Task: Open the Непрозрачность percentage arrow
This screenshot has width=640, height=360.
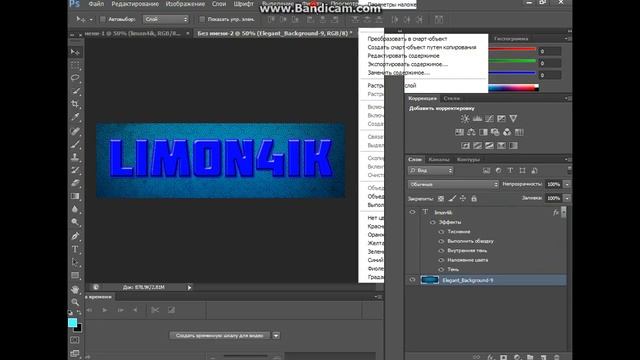Action: (x=567, y=184)
